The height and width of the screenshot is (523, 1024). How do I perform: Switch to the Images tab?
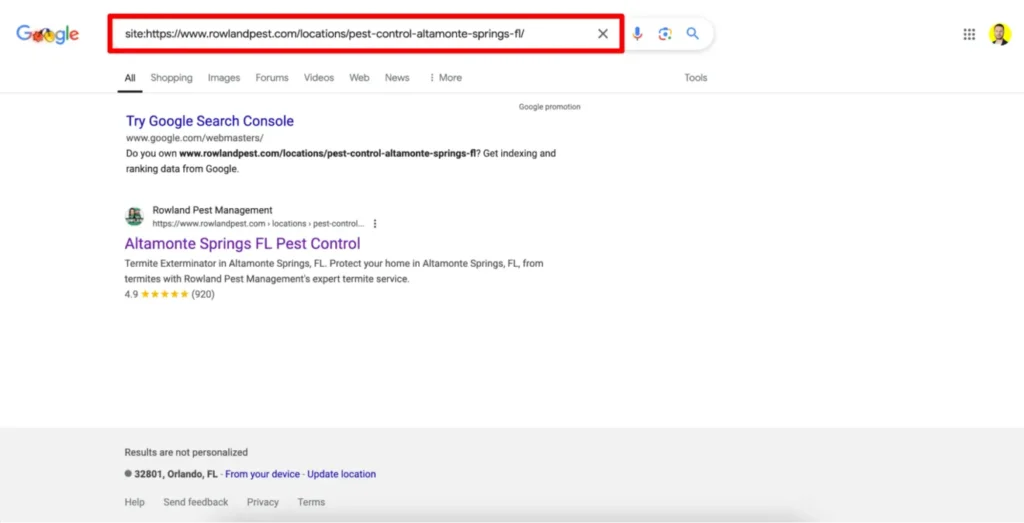224,78
